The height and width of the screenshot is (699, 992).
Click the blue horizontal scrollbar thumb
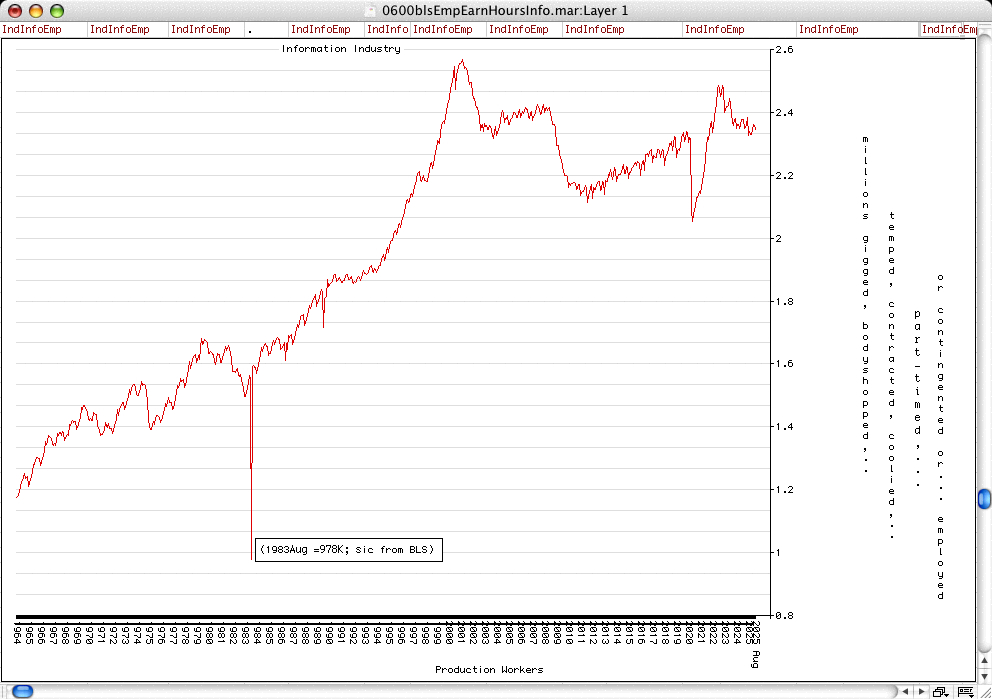(21, 691)
